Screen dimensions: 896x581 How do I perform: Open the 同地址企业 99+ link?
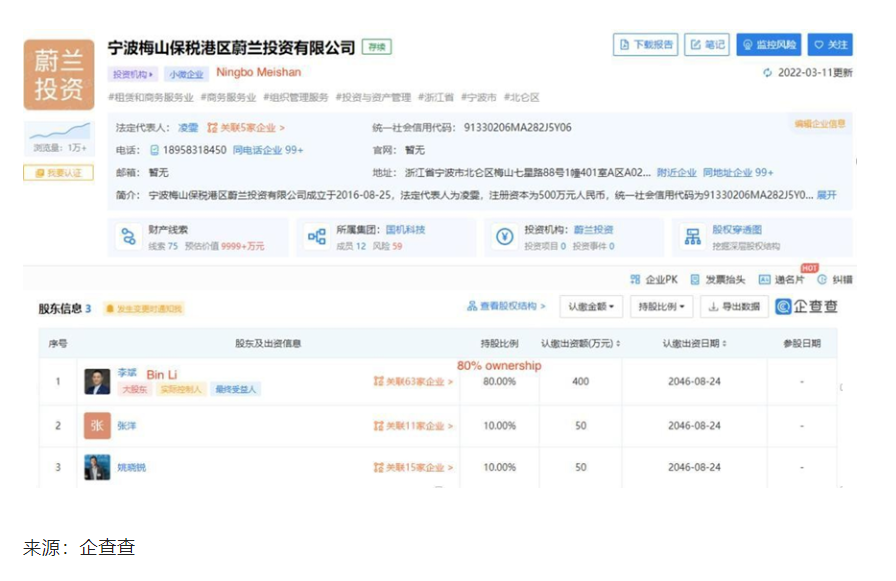click(738, 173)
